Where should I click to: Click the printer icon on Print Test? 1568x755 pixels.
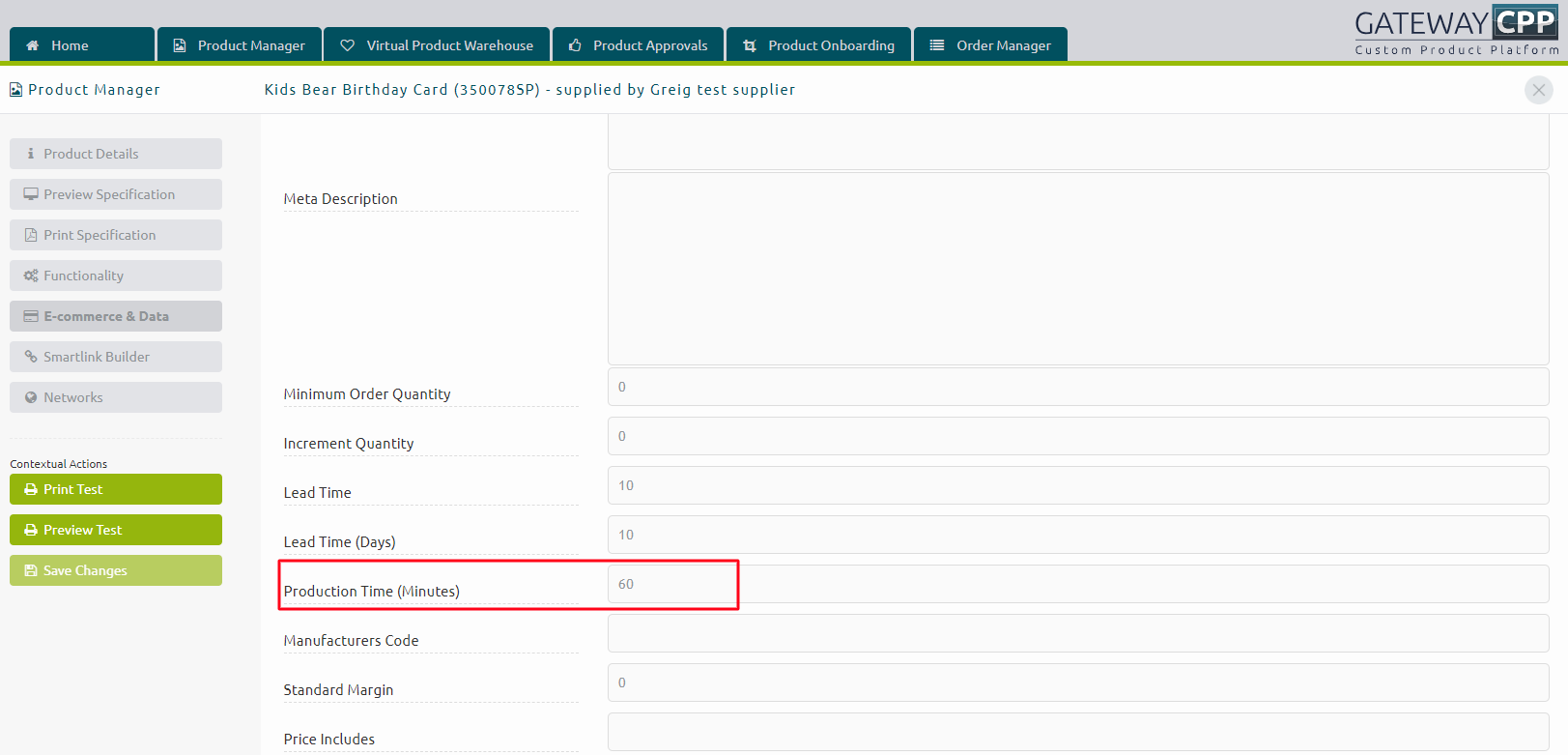pyautogui.click(x=31, y=489)
